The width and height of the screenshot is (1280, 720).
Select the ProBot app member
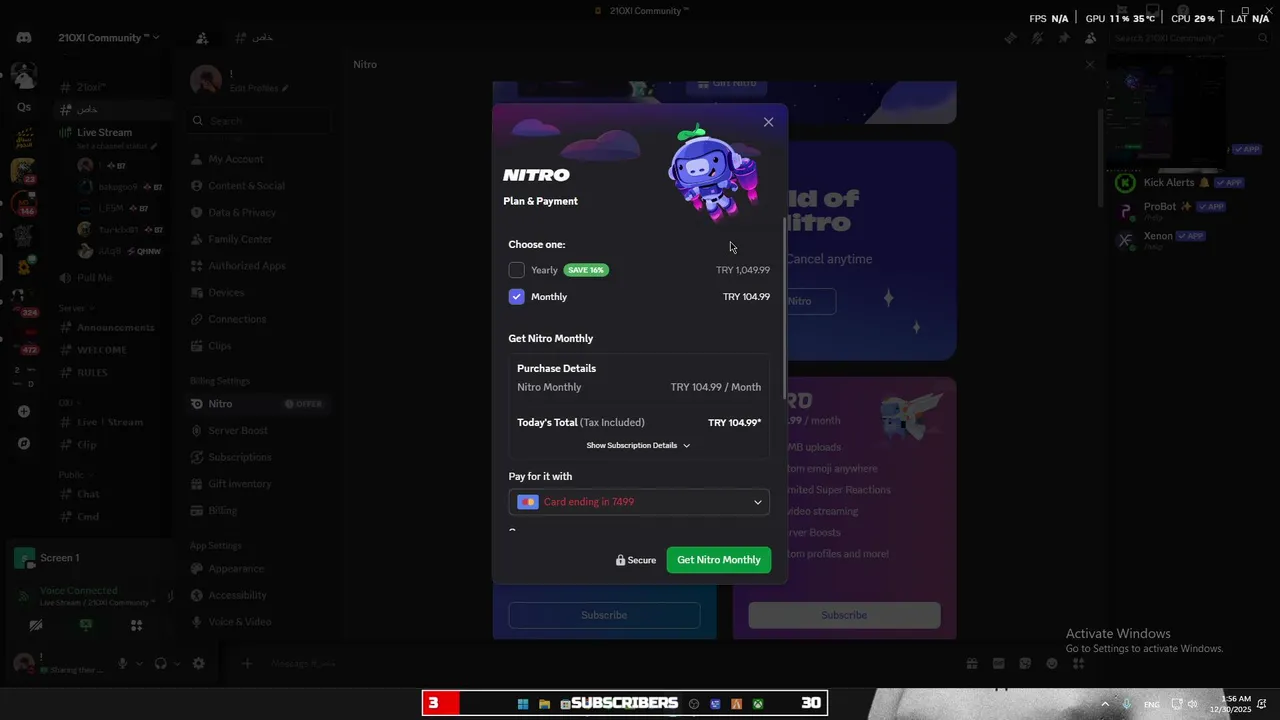click(x=1170, y=210)
